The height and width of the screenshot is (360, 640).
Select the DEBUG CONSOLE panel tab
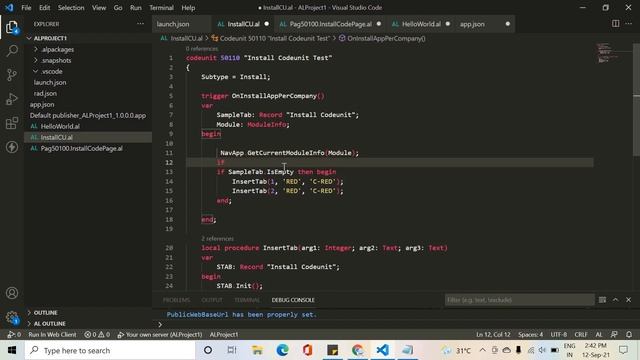(293, 300)
